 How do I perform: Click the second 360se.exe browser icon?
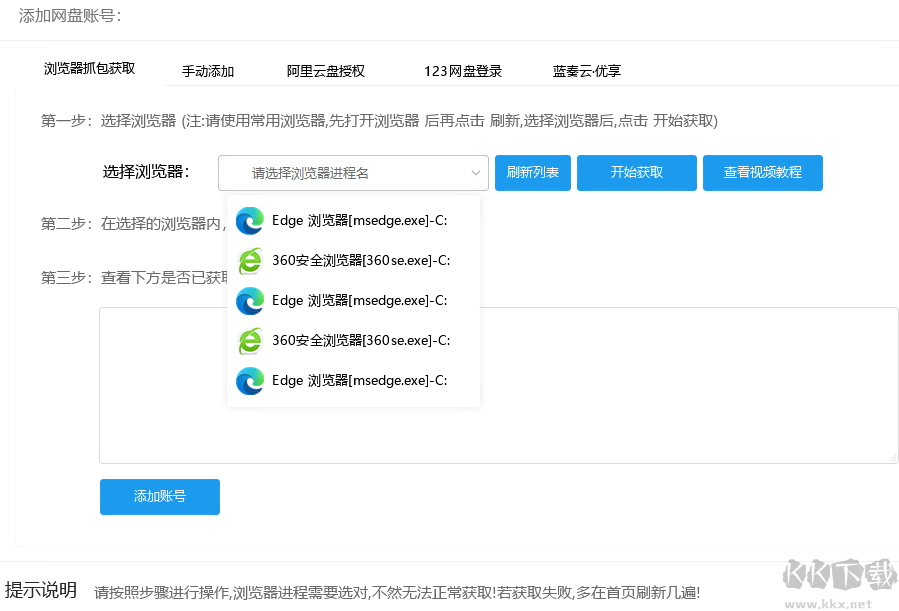point(249,340)
